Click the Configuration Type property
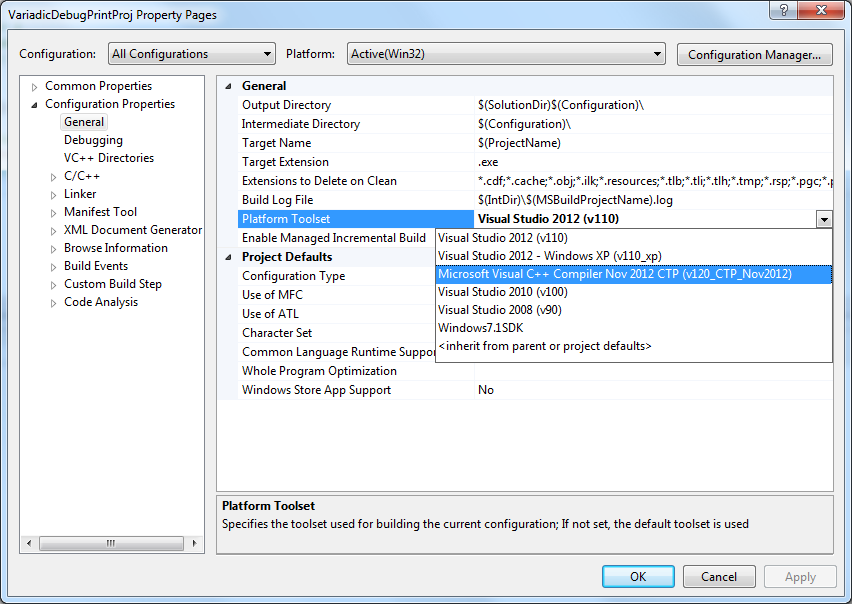 click(337, 276)
